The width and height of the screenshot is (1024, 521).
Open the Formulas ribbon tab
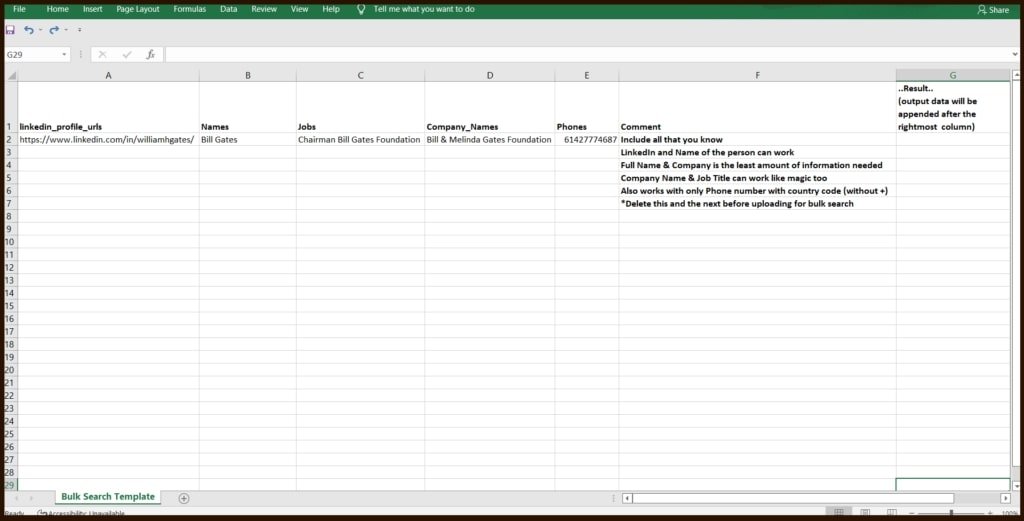pyautogui.click(x=190, y=9)
